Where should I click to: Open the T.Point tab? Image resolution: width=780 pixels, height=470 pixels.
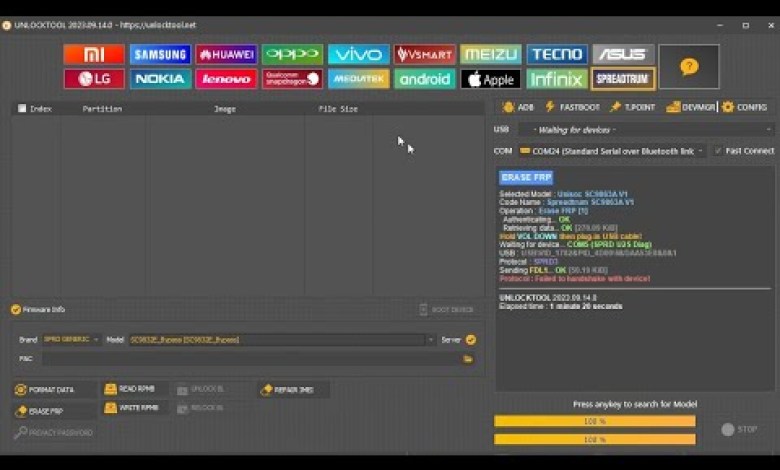[633, 107]
